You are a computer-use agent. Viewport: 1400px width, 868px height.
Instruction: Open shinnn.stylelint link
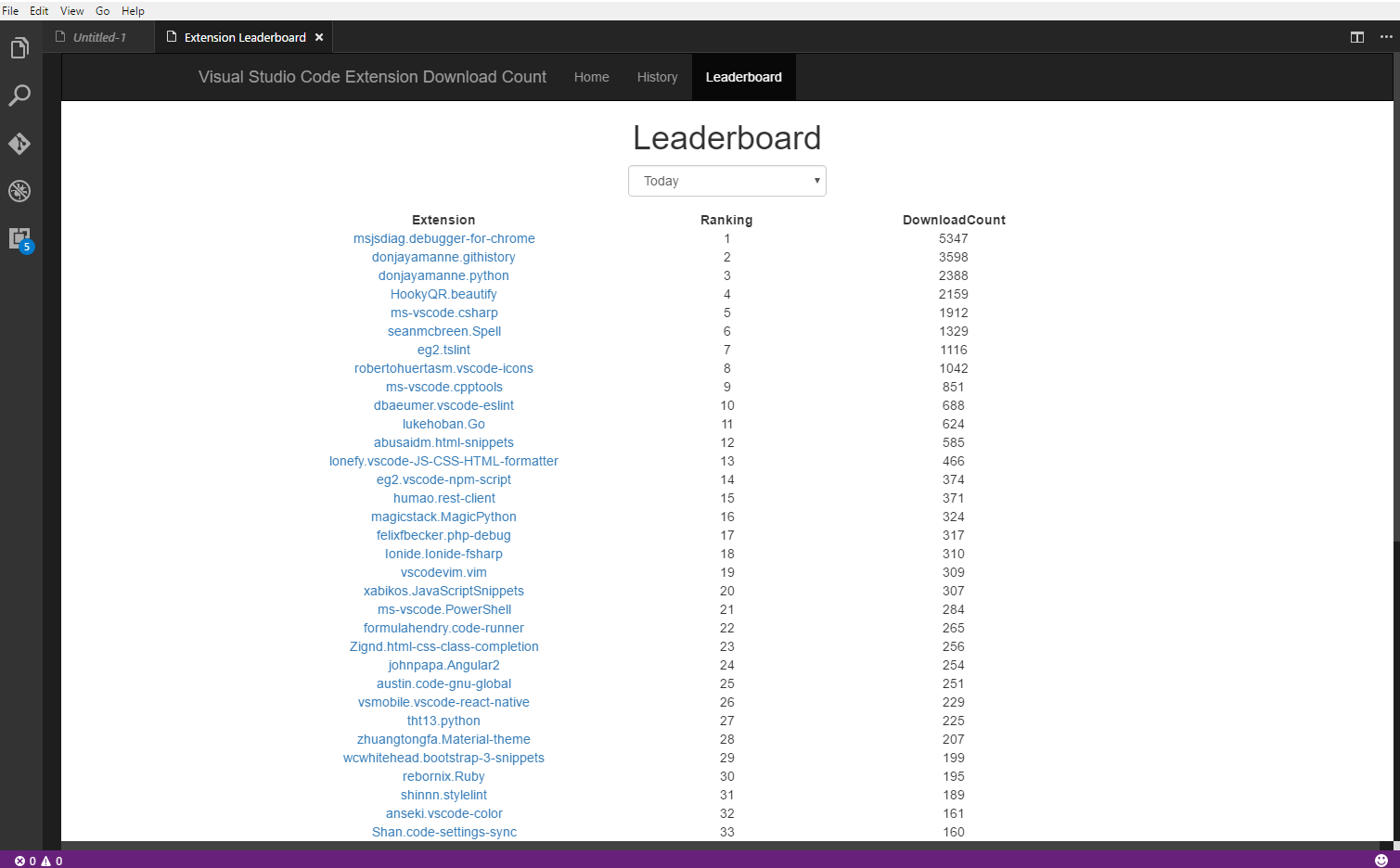443,795
